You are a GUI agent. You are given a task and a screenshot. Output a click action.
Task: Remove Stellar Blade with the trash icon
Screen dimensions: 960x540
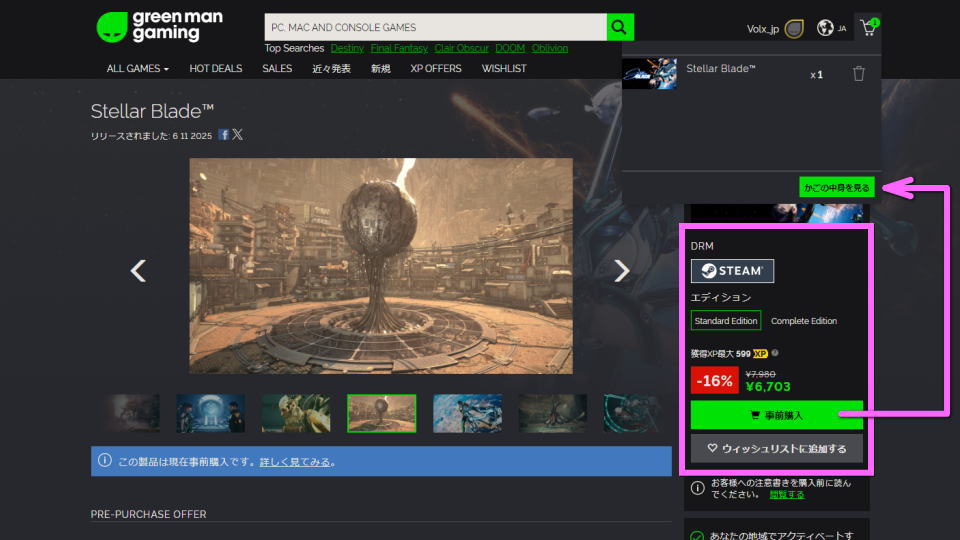[859, 73]
